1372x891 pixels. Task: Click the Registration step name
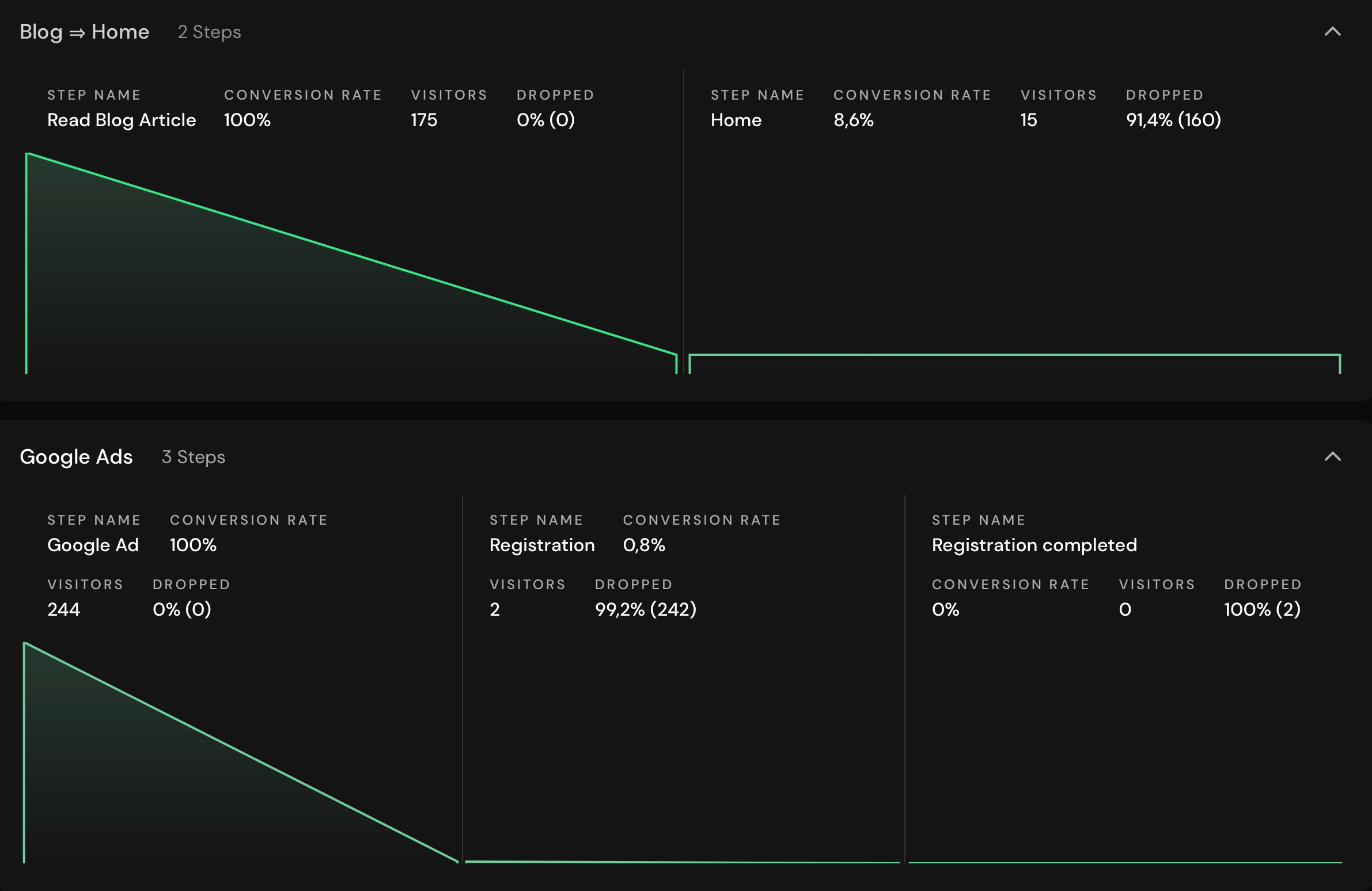tap(542, 545)
